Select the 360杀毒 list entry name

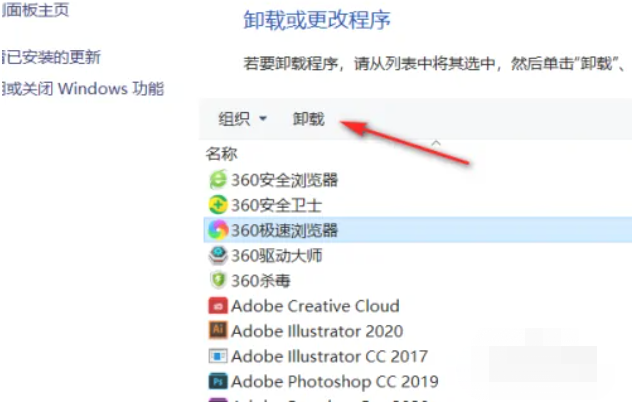pos(263,280)
